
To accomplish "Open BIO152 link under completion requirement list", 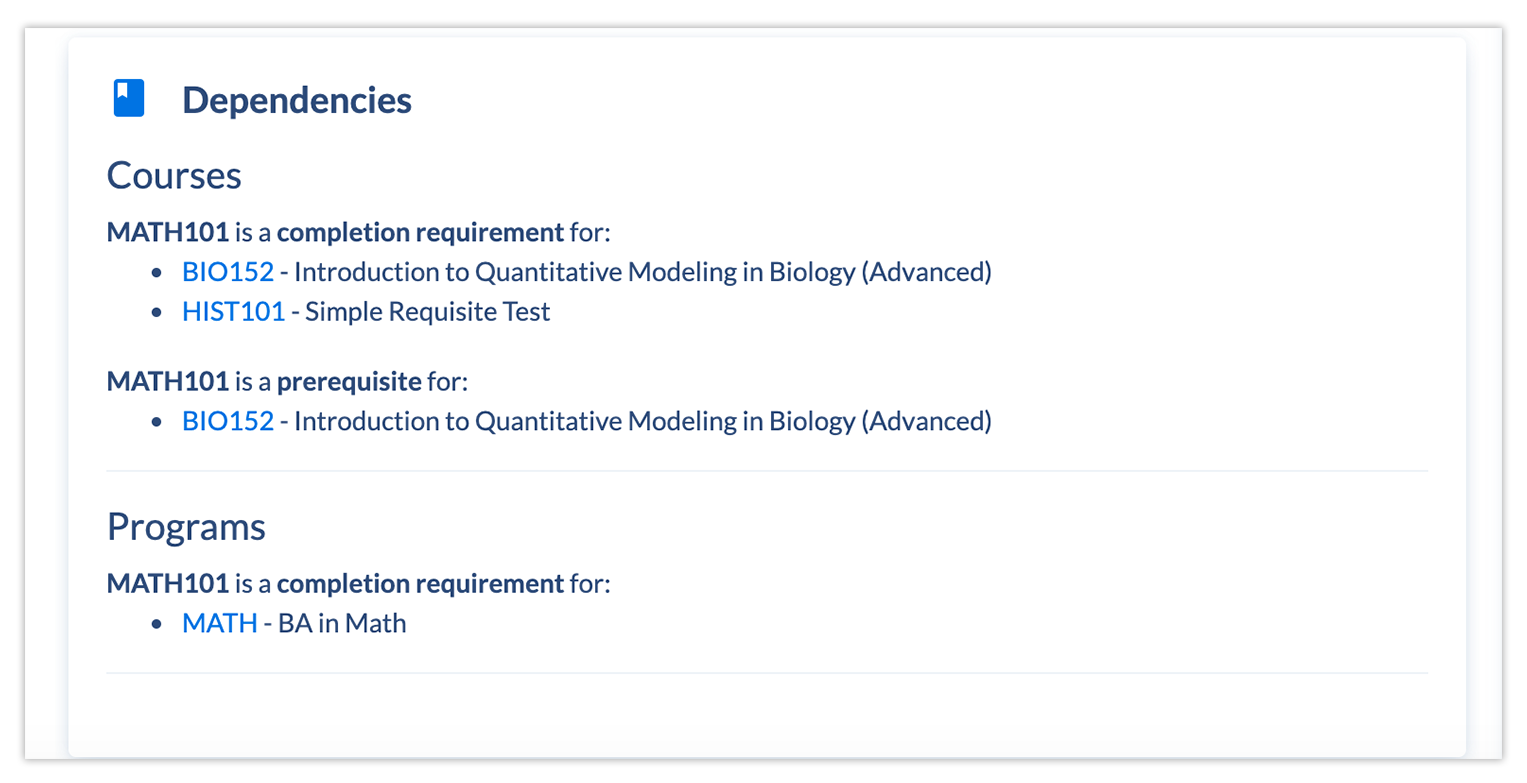I will tap(227, 272).
